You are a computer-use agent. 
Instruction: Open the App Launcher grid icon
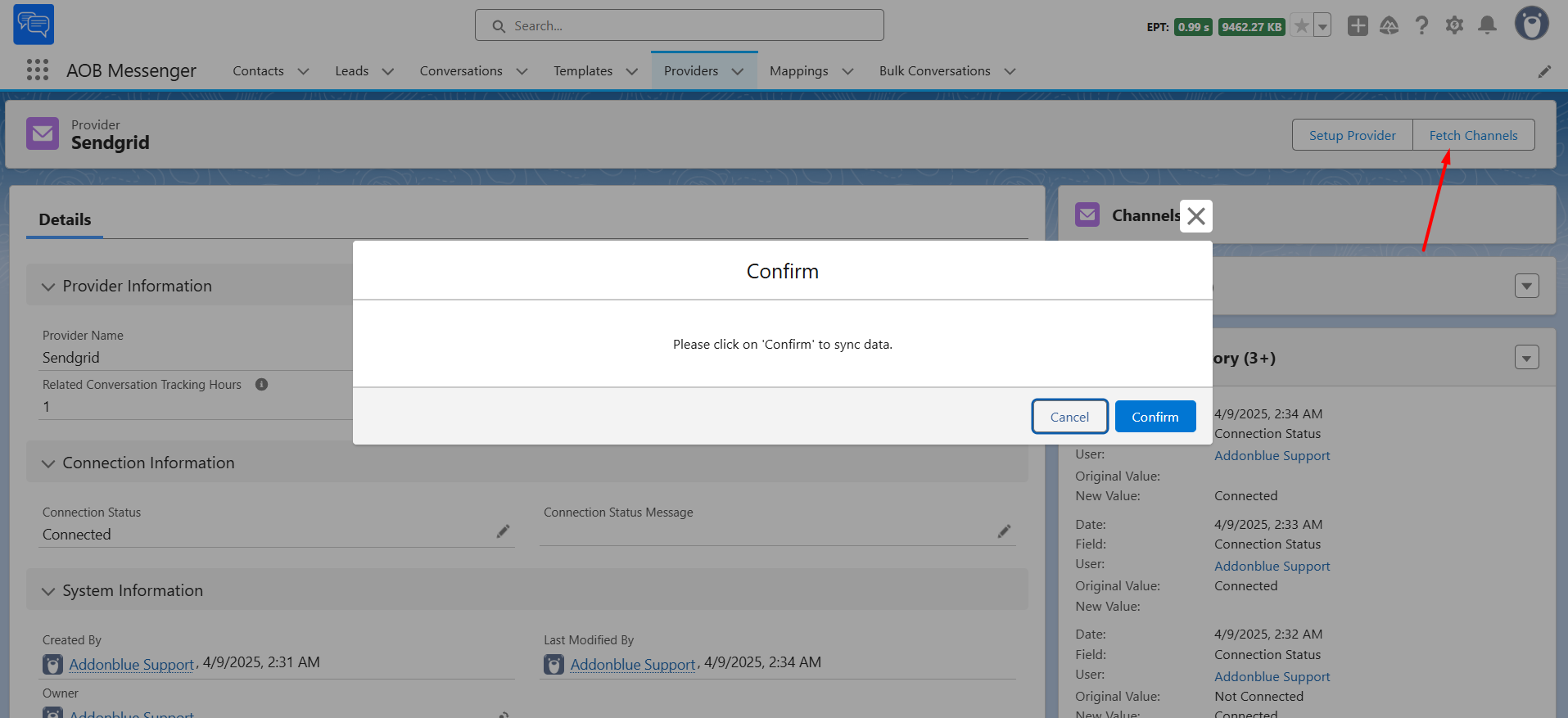pos(38,70)
